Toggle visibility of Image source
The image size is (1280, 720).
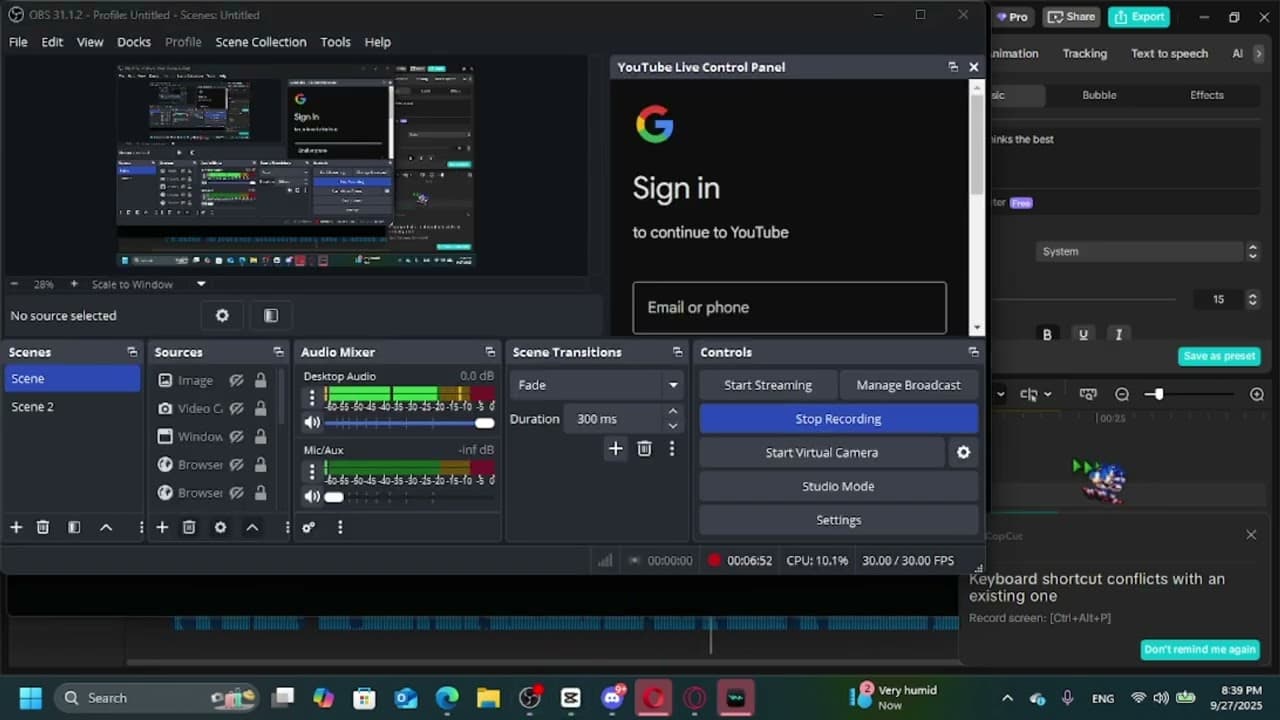click(236, 380)
